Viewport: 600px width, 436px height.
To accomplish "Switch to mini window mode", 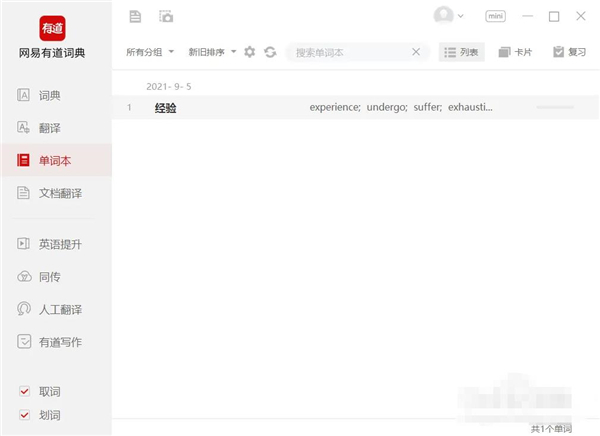I will (x=496, y=16).
